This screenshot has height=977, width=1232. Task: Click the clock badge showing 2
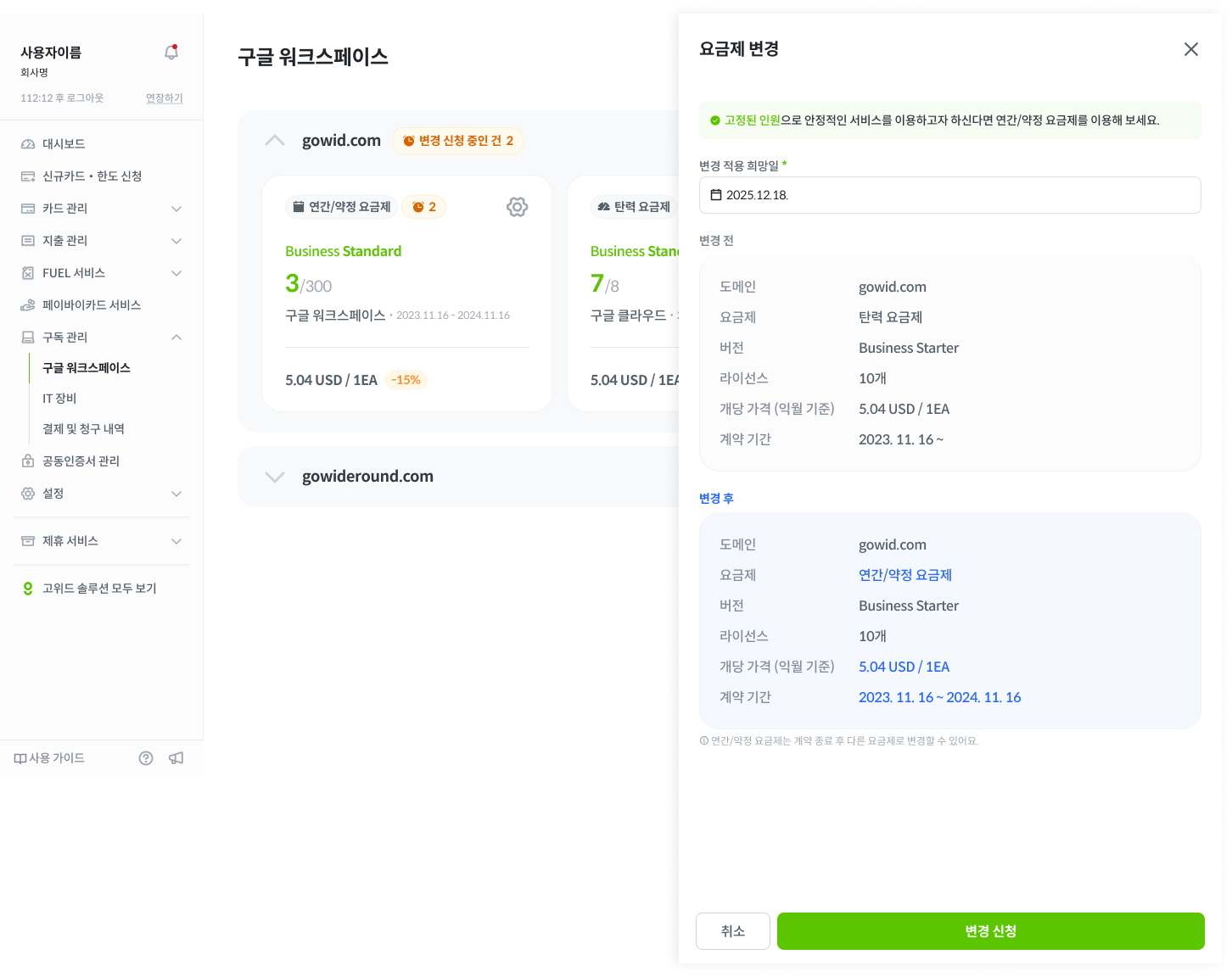[424, 207]
